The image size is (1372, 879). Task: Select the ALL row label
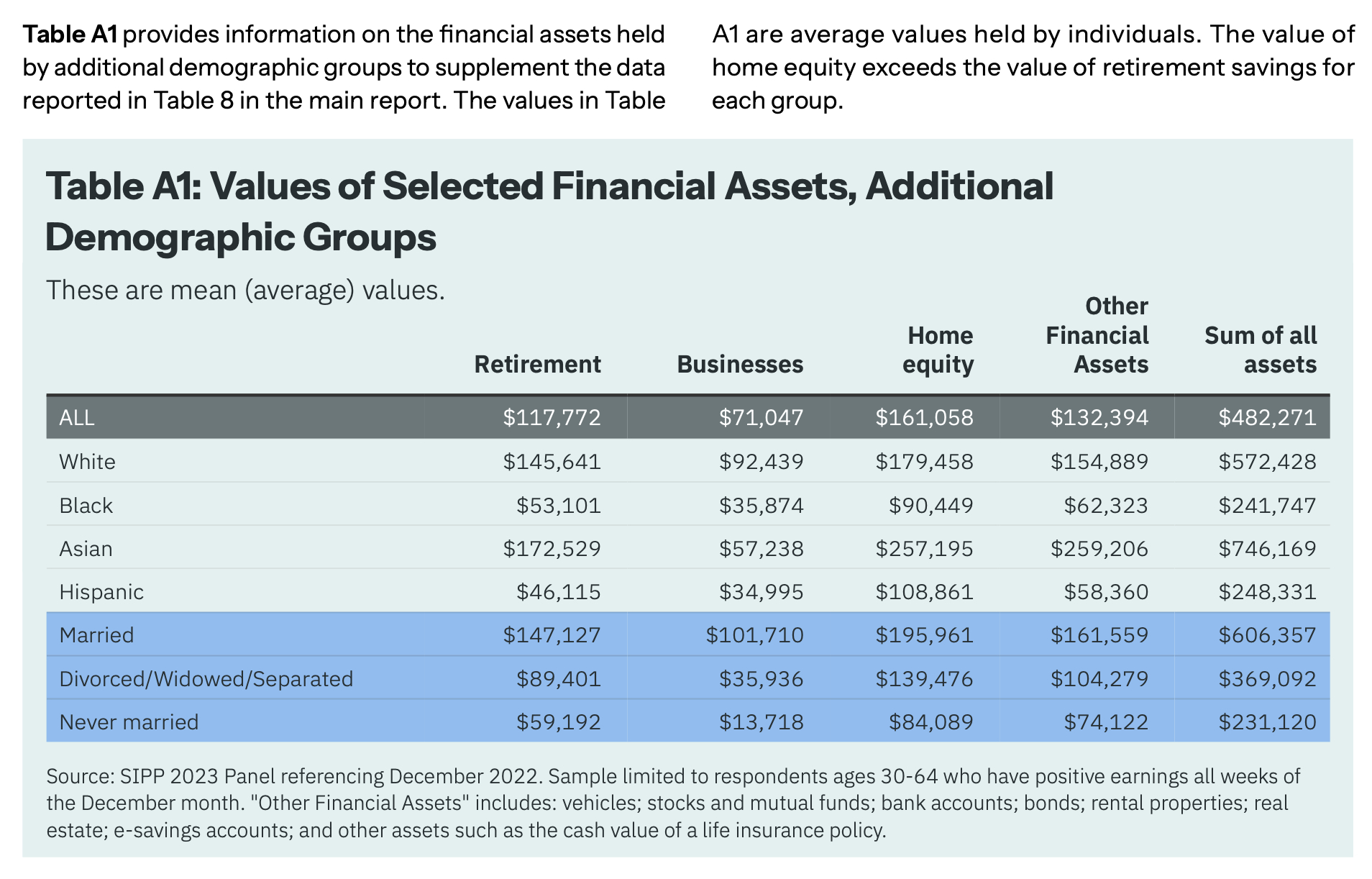(77, 417)
